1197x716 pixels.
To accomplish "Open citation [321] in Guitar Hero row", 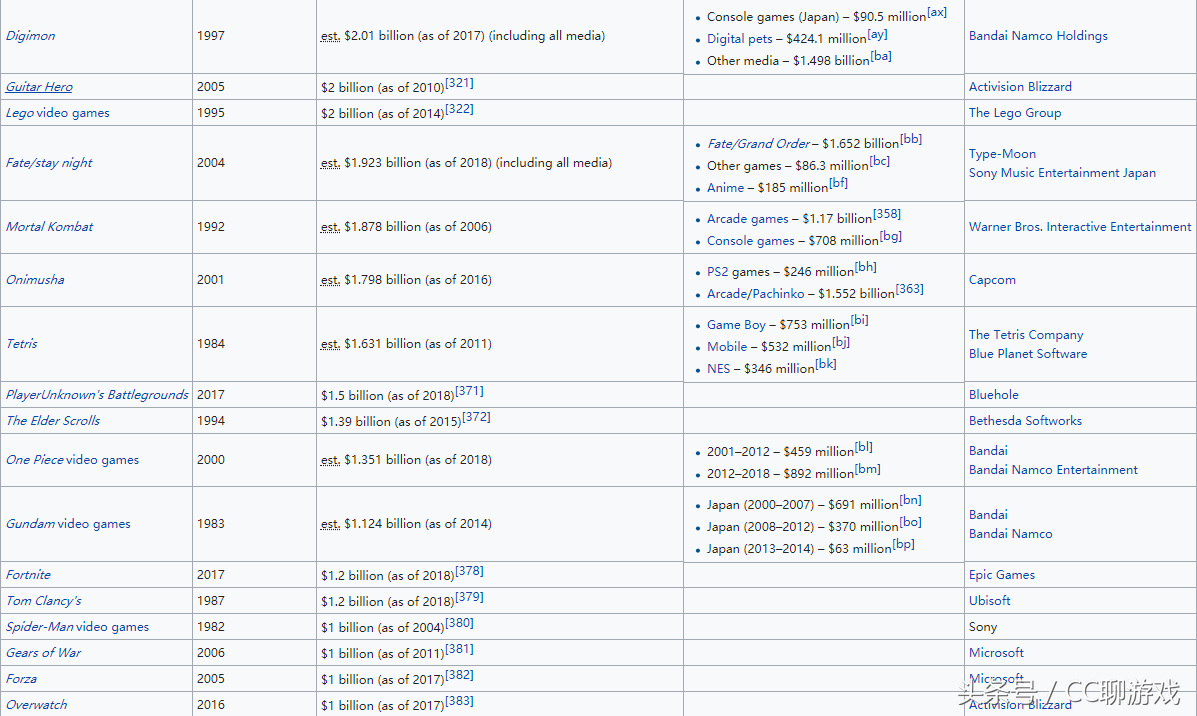I will pos(460,82).
